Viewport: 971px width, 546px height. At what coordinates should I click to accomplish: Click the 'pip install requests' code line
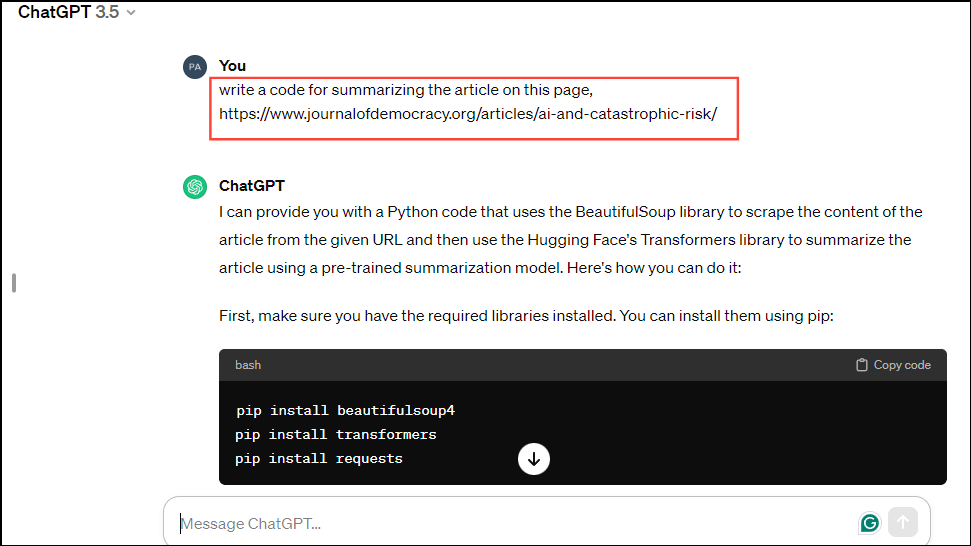319,459
